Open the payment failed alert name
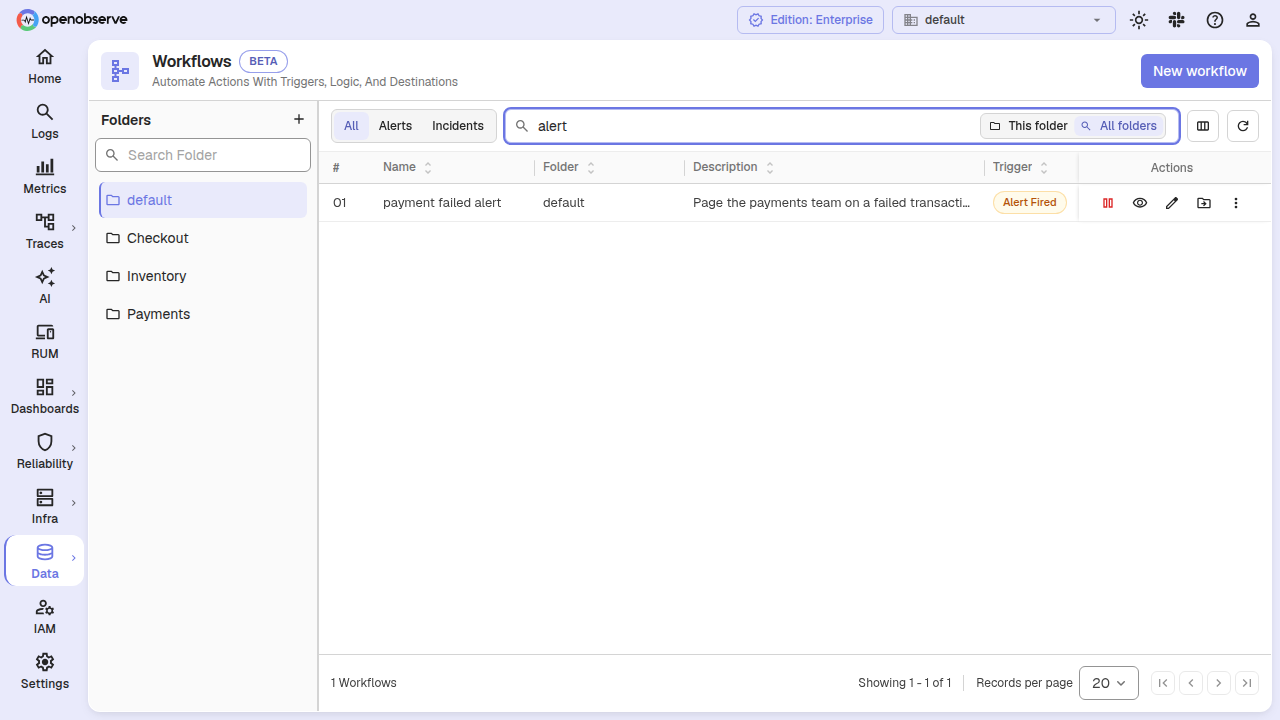 pyautogui.click(x=442, y=203)
